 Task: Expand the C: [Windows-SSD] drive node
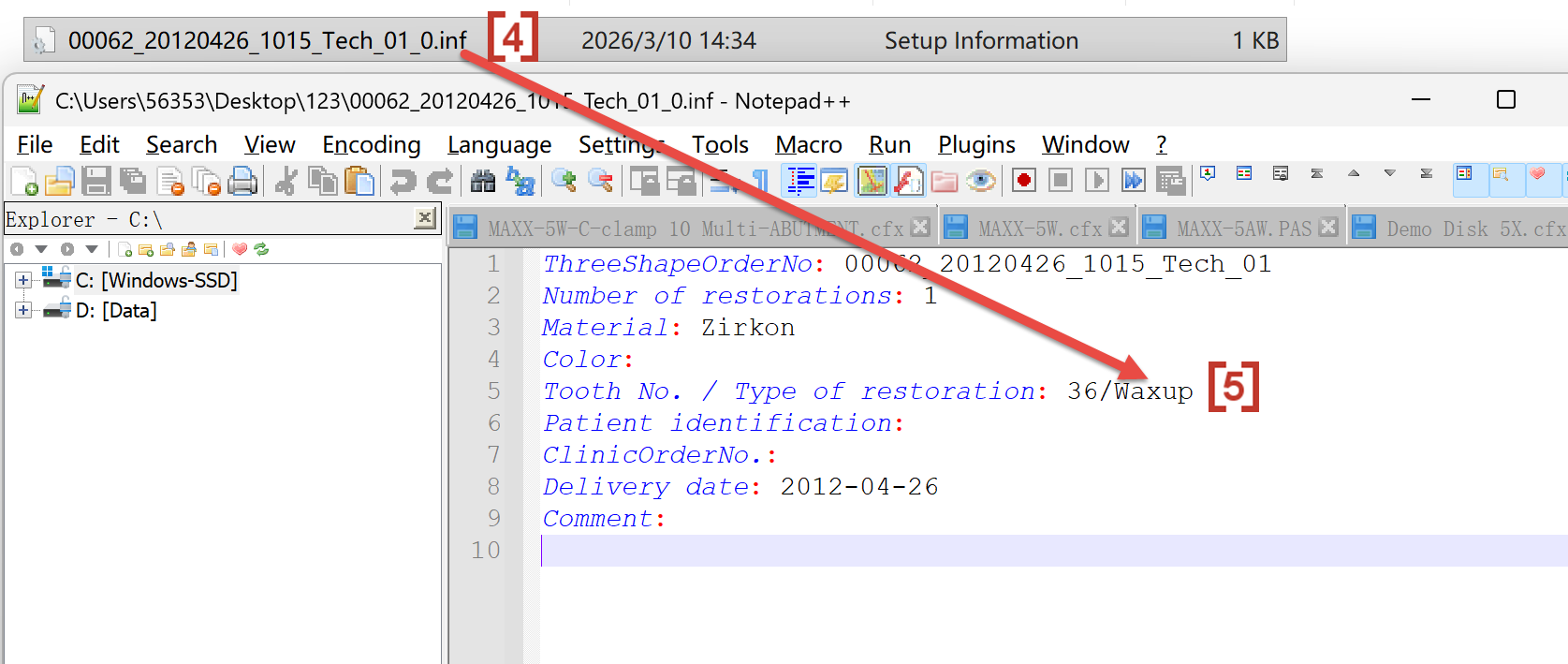[x=23, y=280]
